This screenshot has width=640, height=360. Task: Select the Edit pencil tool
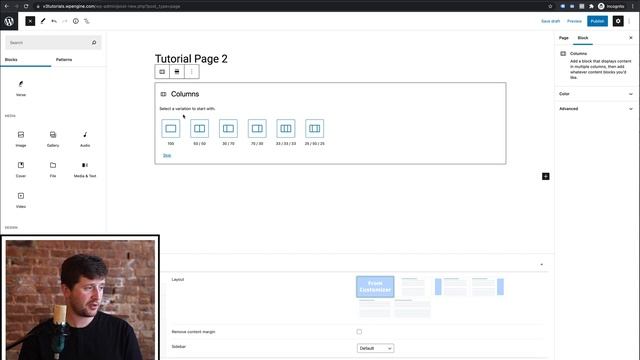point(43,21)
